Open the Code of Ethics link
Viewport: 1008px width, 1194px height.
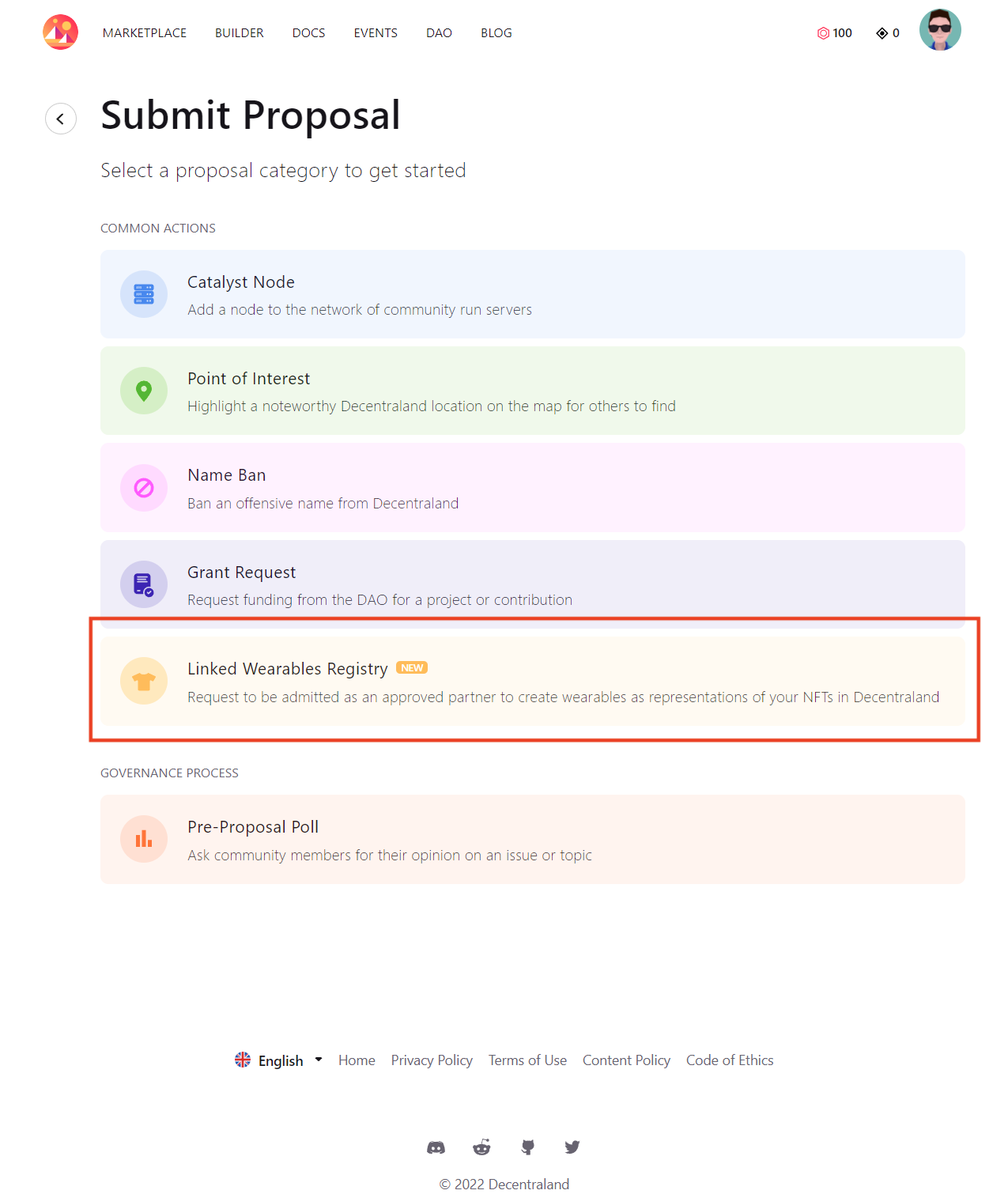pyautogui.click(x=729, y=1060)
